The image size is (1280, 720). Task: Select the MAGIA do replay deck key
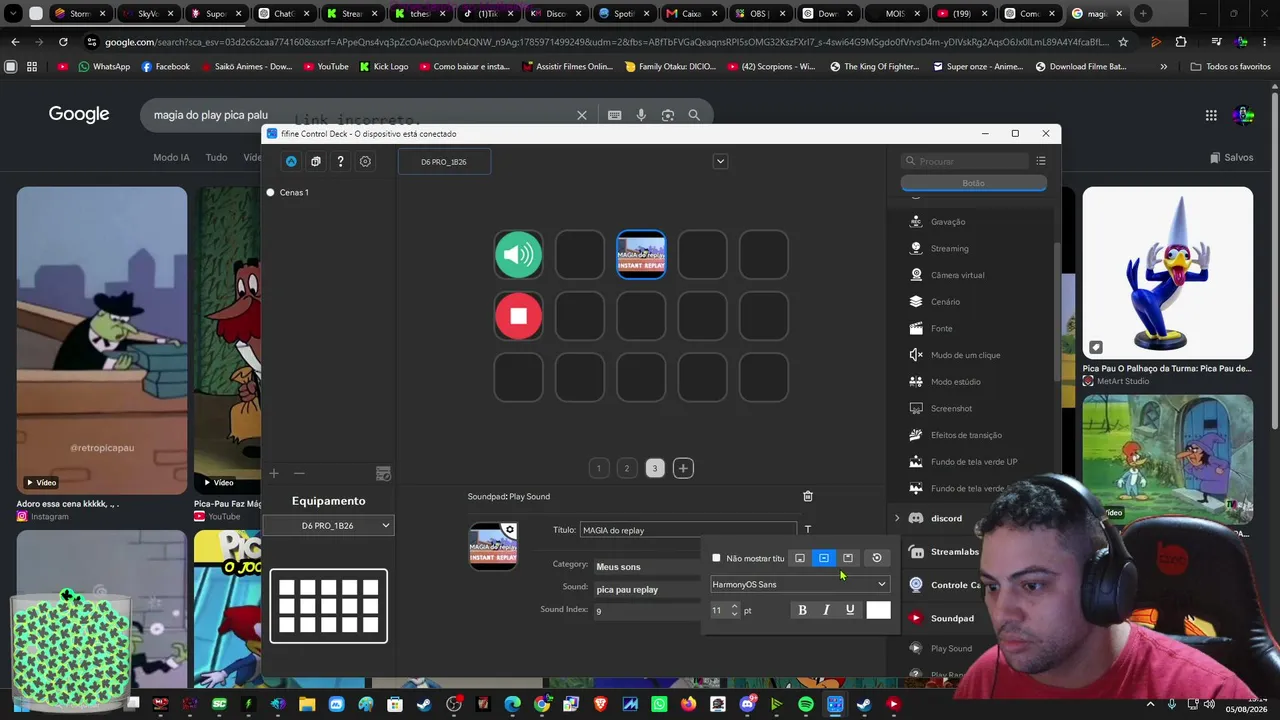(x=641, y=255)
